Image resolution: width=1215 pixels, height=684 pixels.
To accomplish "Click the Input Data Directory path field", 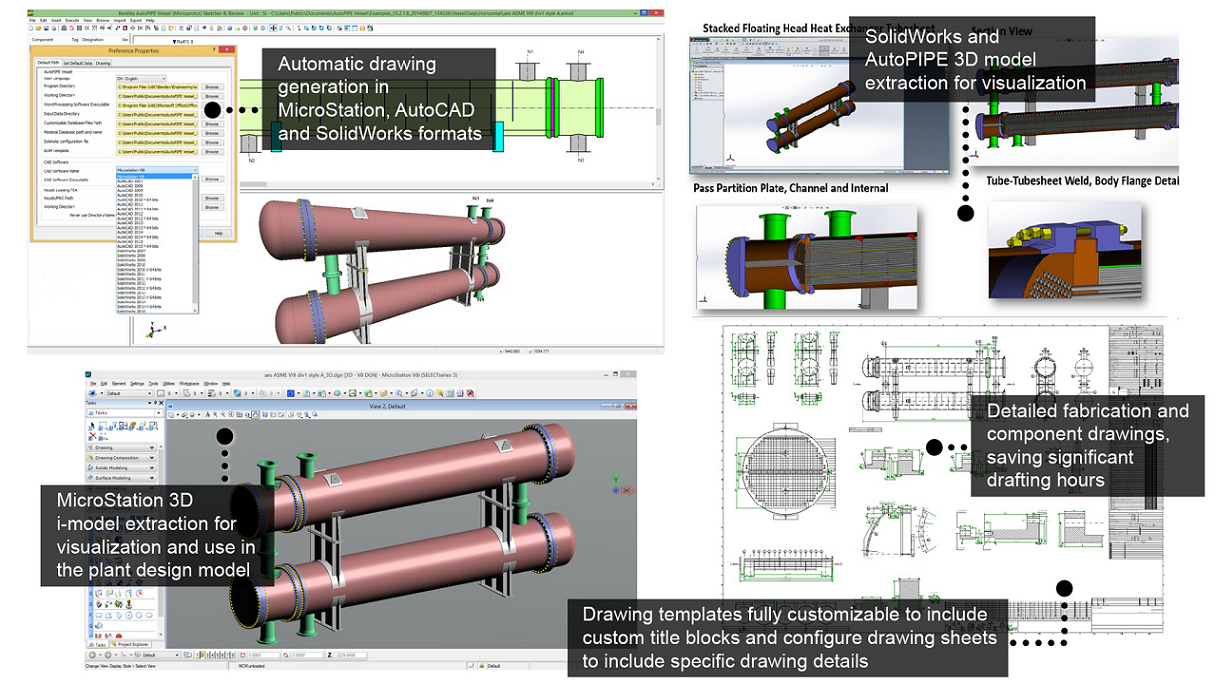I will click(x=157, y=115).
